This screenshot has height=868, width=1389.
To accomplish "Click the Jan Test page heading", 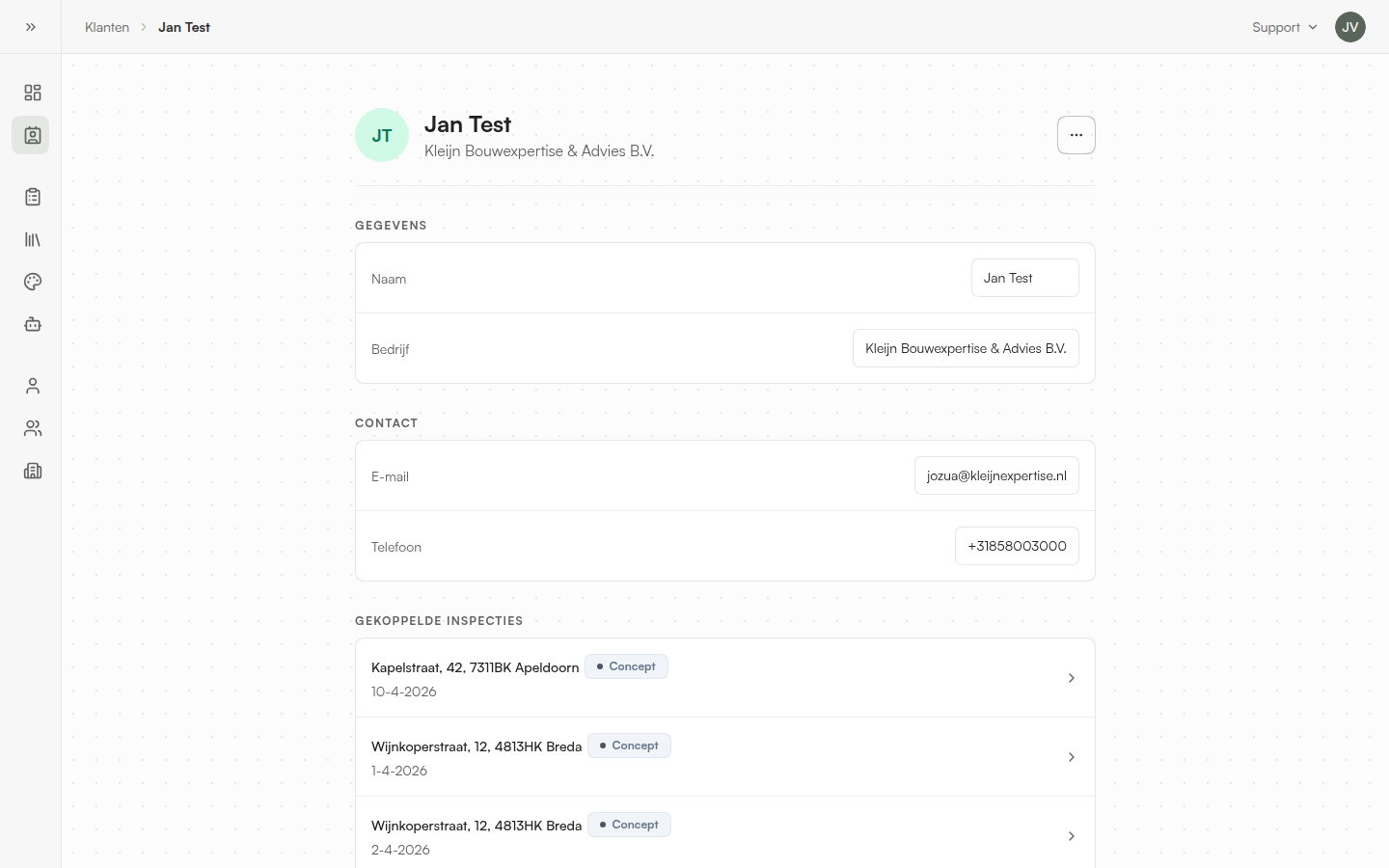I will [x=468, y=124].
